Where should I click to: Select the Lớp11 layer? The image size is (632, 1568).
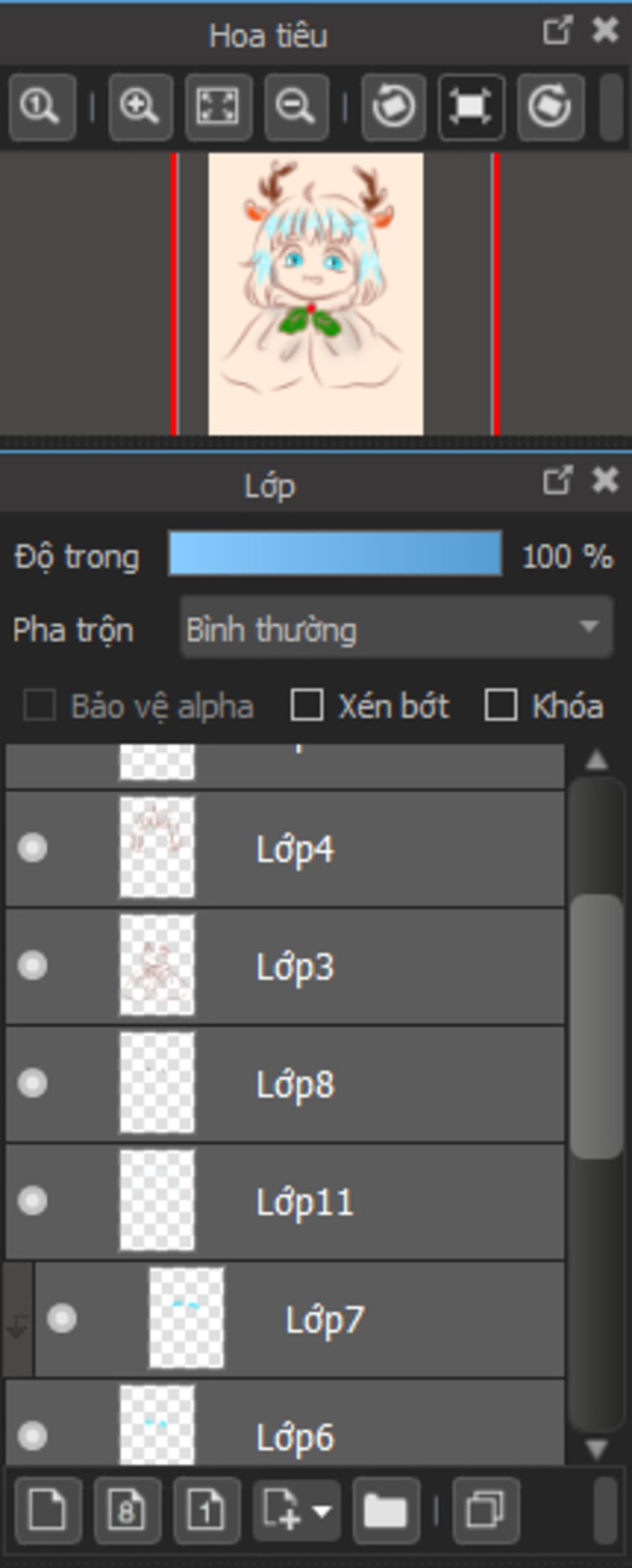(x=370, y=1201)
